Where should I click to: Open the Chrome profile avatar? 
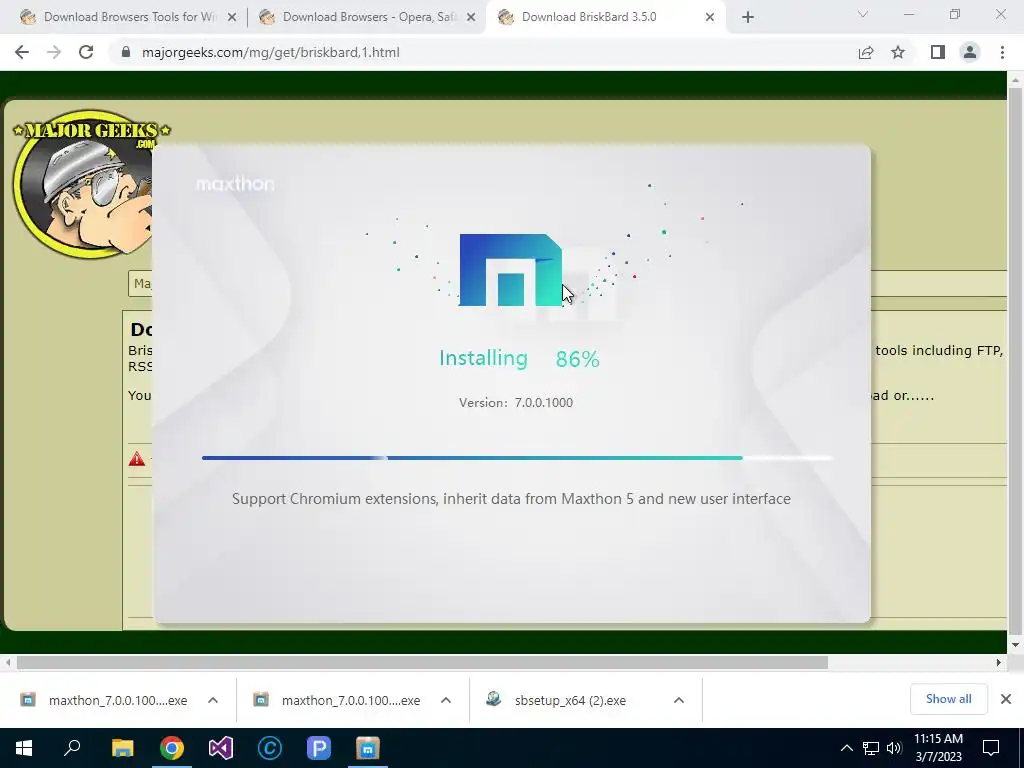tap(970, 52)
